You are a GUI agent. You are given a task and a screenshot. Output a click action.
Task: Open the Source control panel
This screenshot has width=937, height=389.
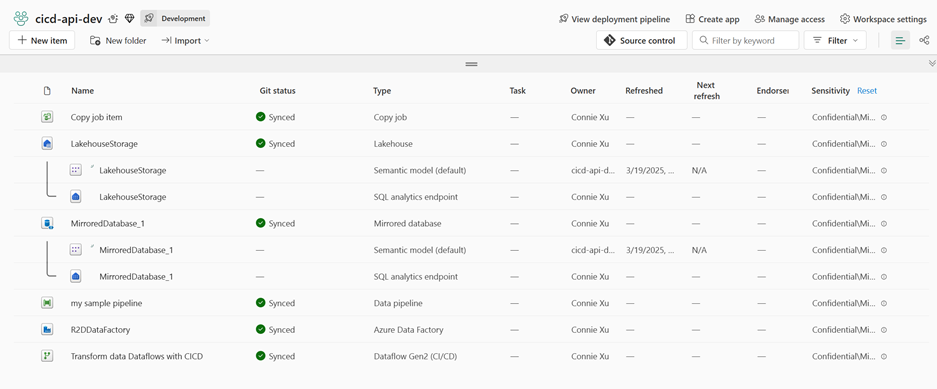(641, 41)
